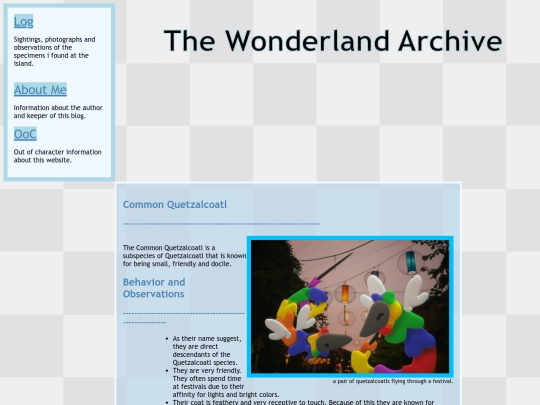Screen dimensions: 540x405
Task: Click the bullet 'As their name suggest'
Action: click(x=207, y=351)
